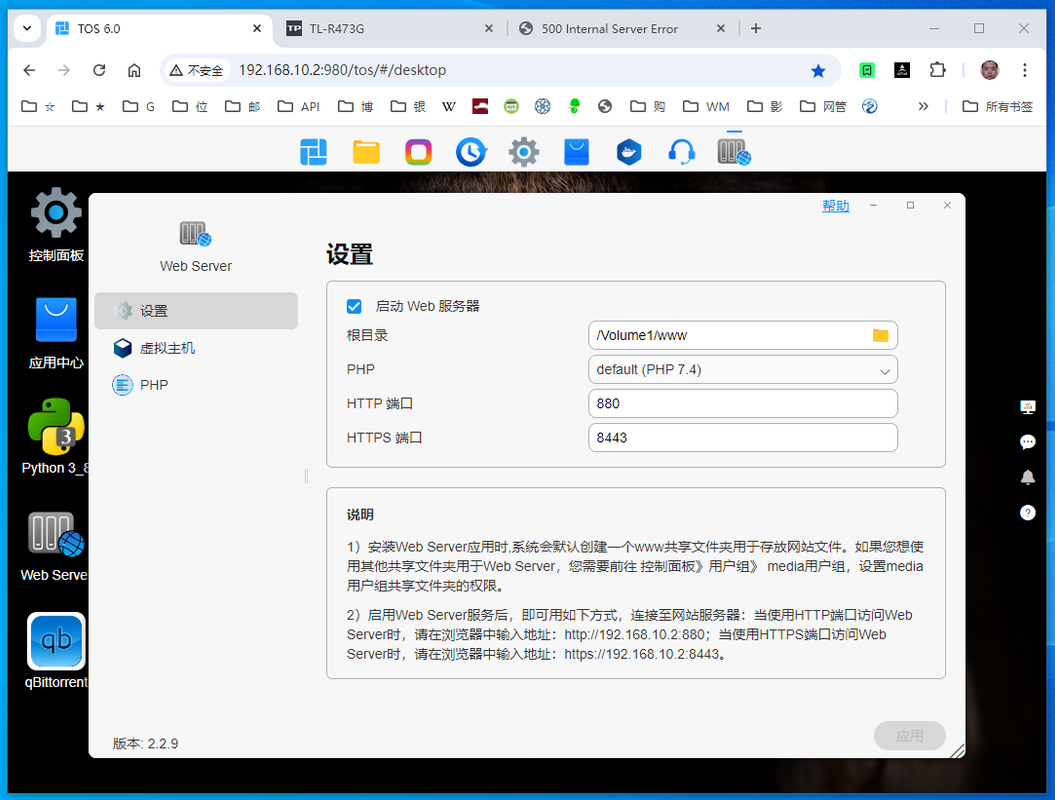Viewport: 1055px width, 800px height.
Task: Open a new browser tab
Action: (756, 28)
